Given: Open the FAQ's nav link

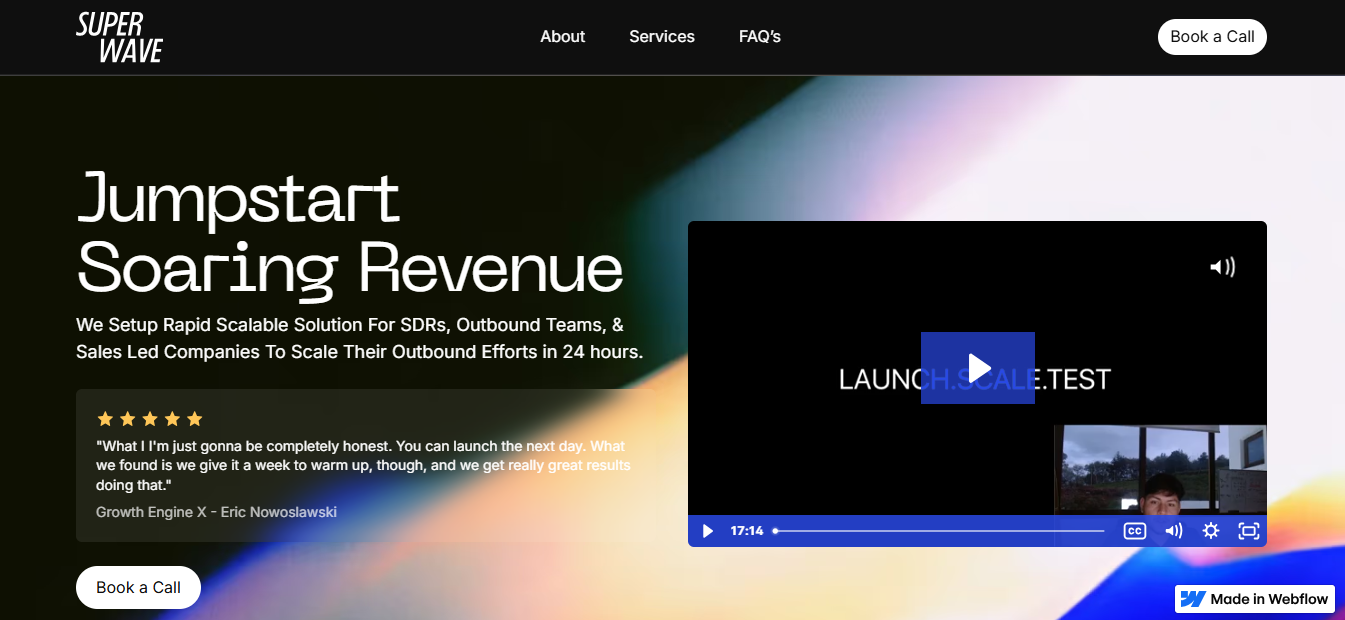Looking at the screenshot, I should click(760, 37).
